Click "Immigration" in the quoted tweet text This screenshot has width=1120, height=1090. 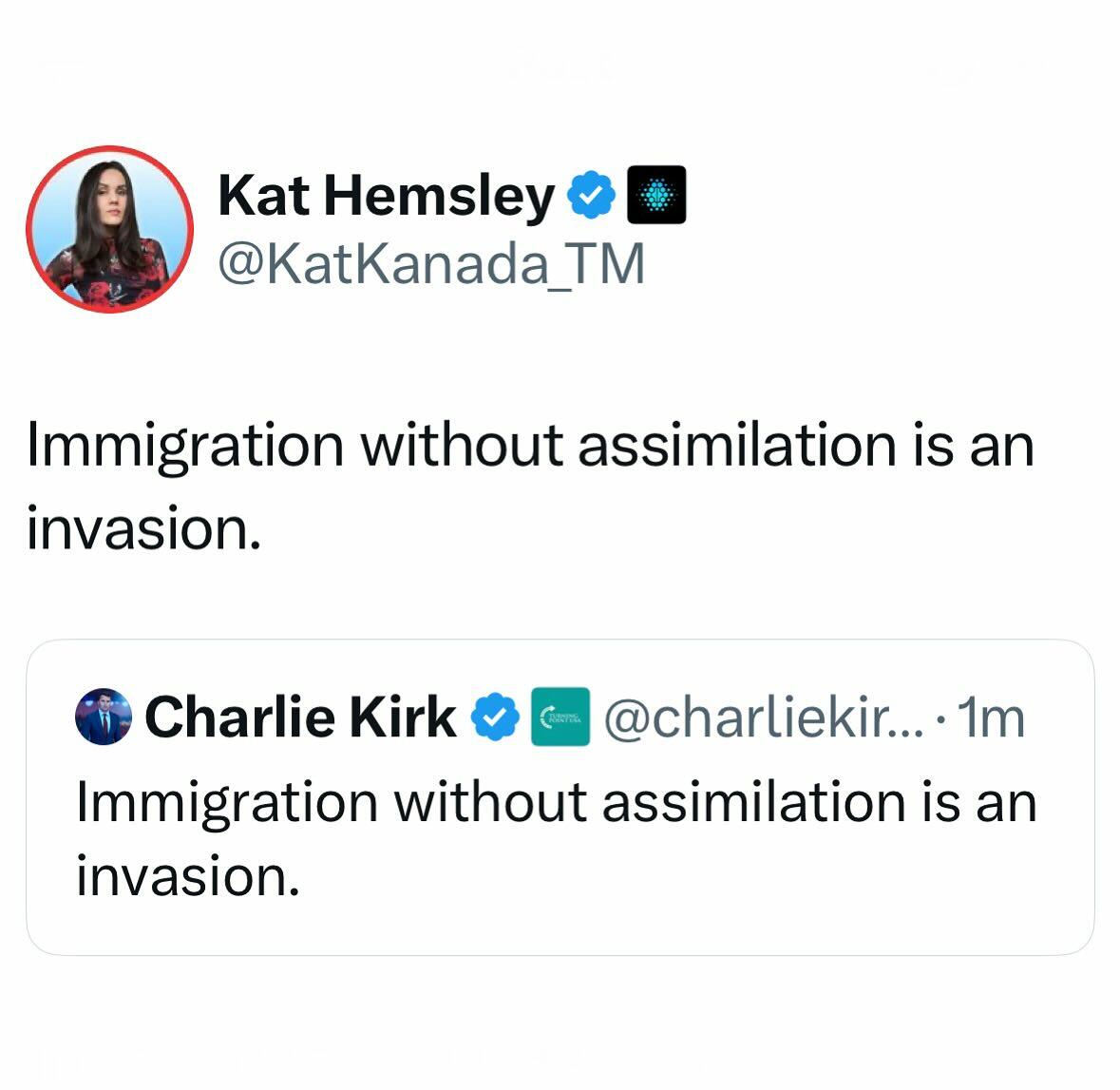point(227,801)
